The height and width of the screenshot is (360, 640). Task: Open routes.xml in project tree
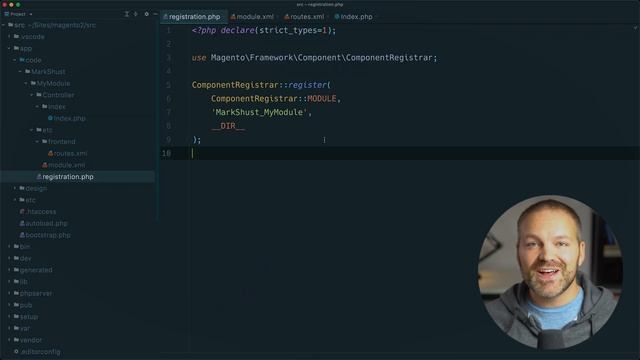pyautogui.click(x=67, y=153)
